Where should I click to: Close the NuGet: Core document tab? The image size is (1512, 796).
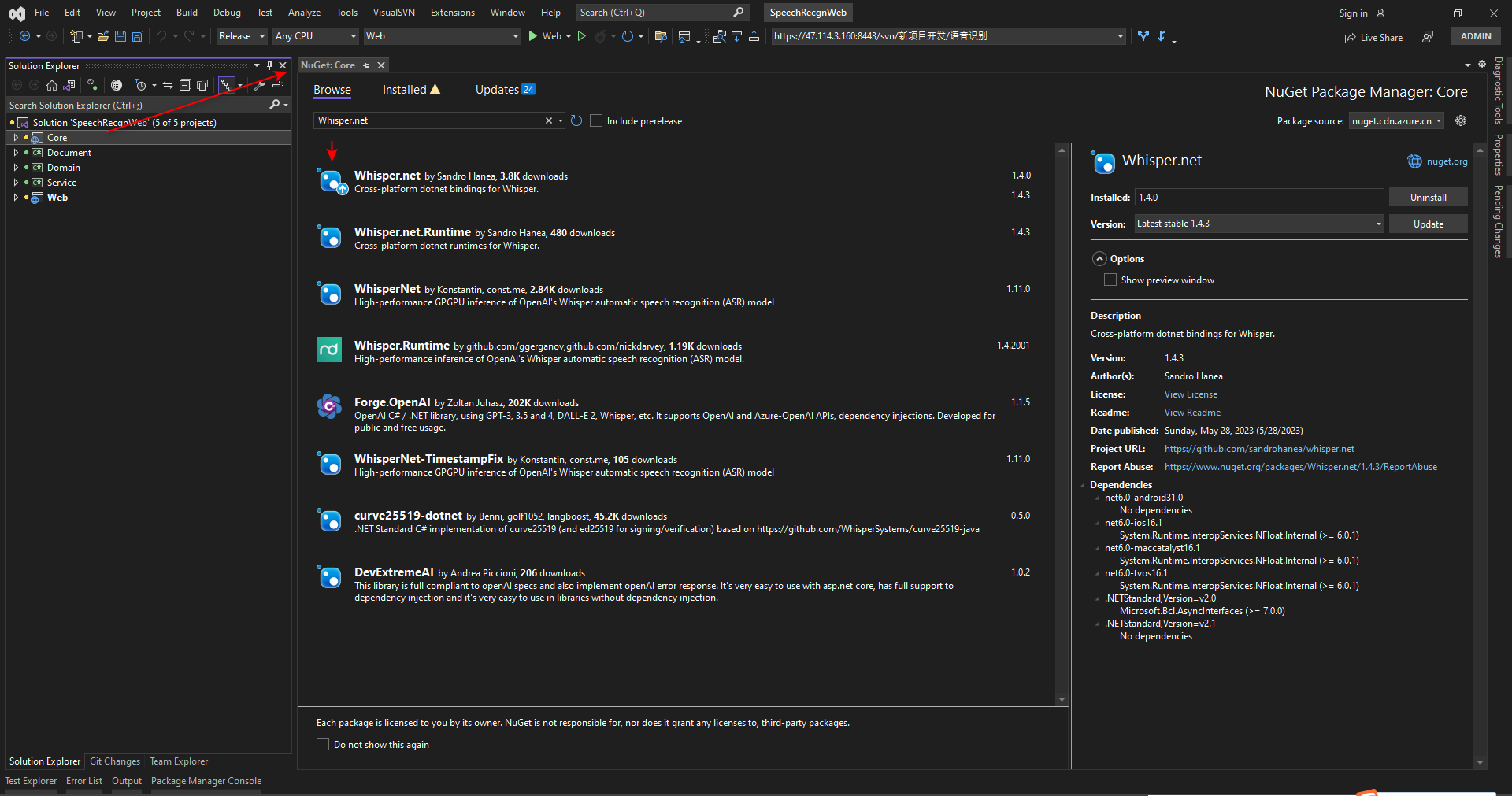pyautogui.click(x=381, y=65)
